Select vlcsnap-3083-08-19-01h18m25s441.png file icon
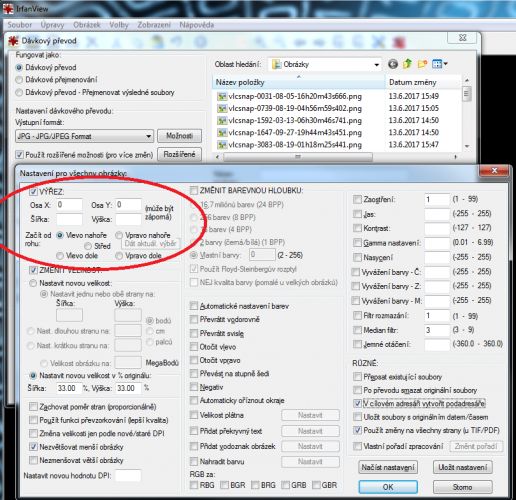 [222, 145]
